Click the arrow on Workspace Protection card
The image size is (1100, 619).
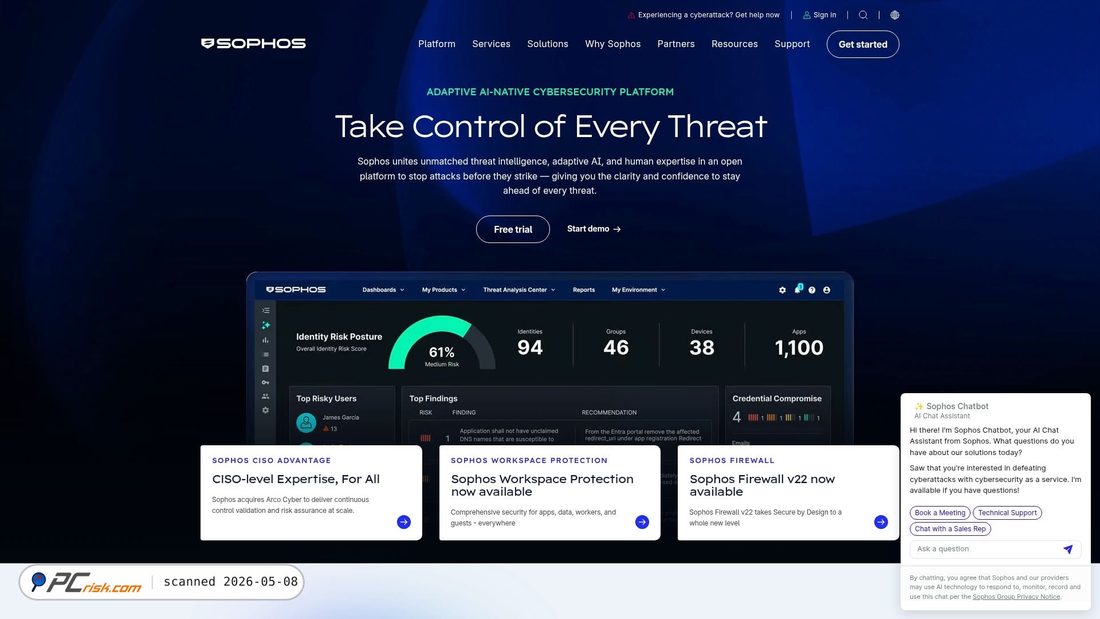coord(642,521)
